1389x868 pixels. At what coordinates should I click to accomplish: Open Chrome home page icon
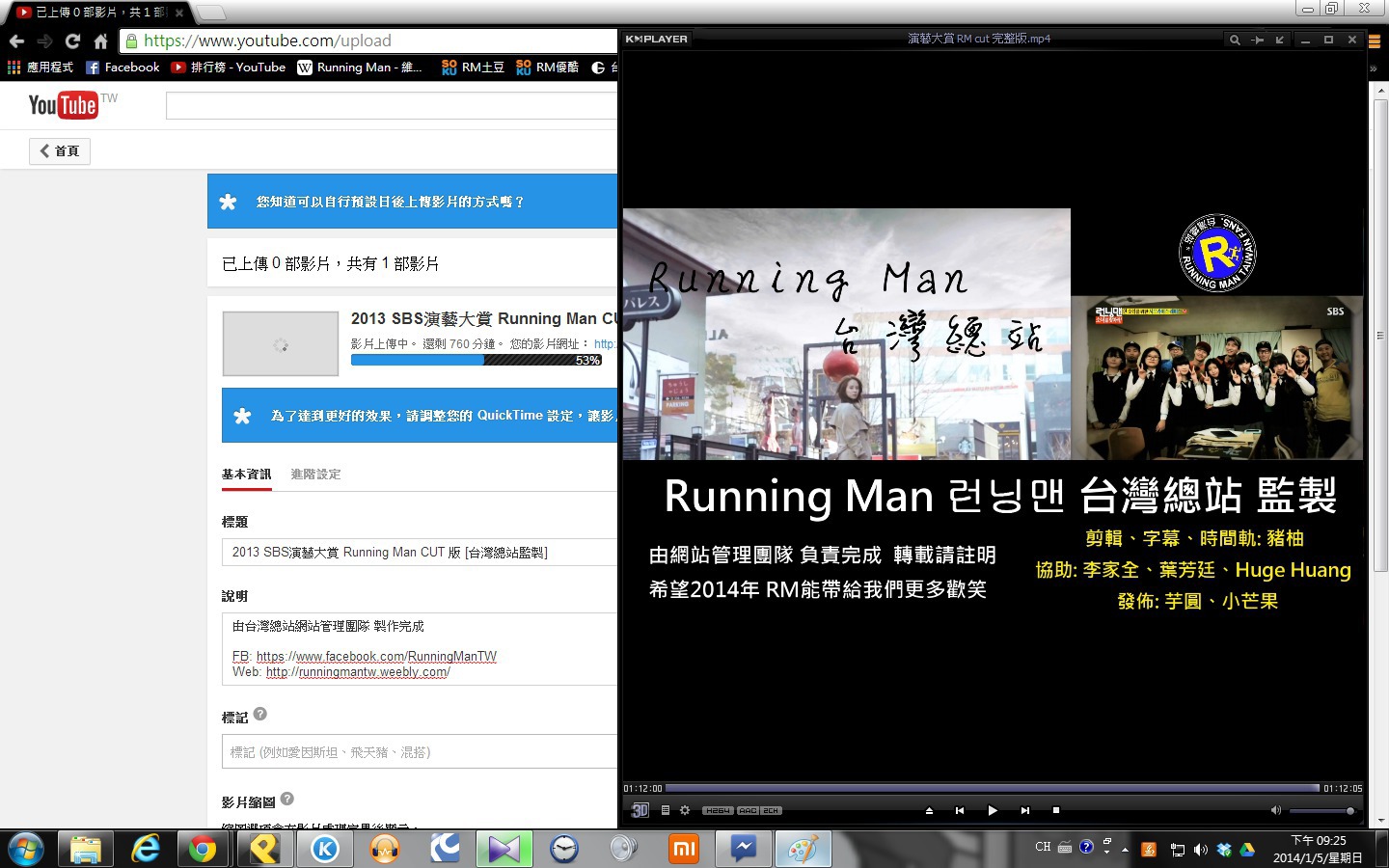[x=100, y=41]
